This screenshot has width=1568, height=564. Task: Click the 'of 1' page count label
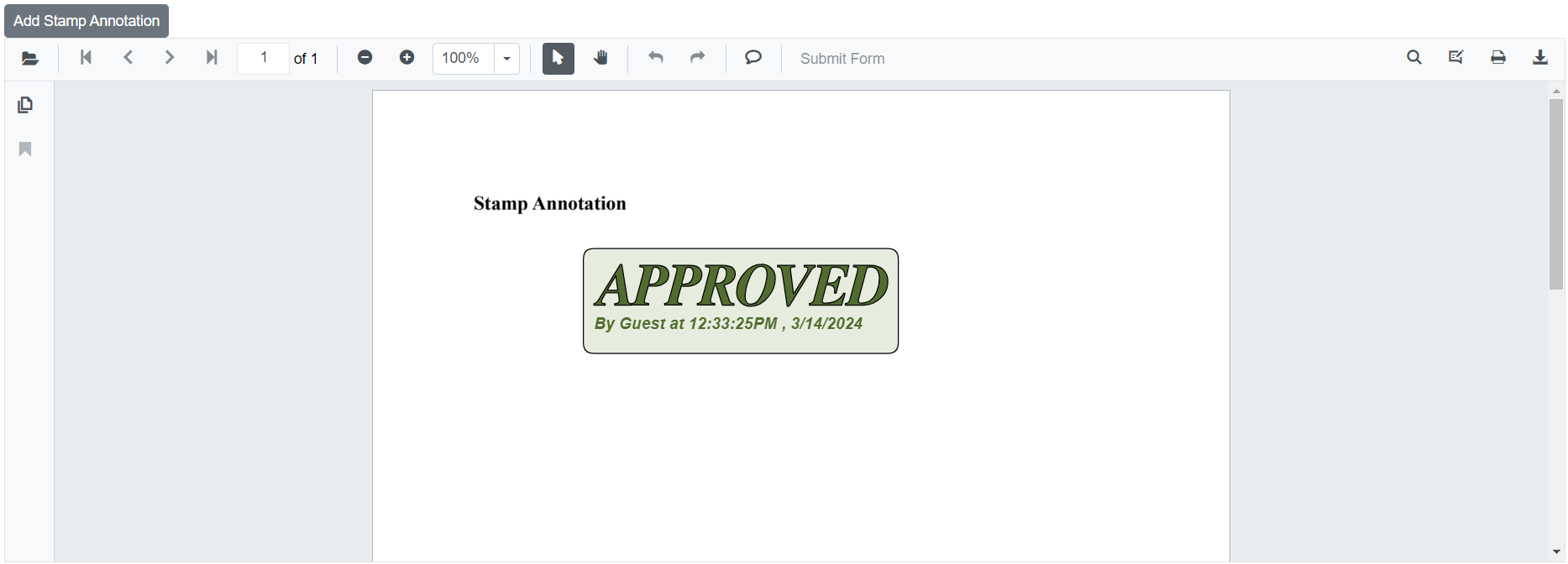(306, 59)
